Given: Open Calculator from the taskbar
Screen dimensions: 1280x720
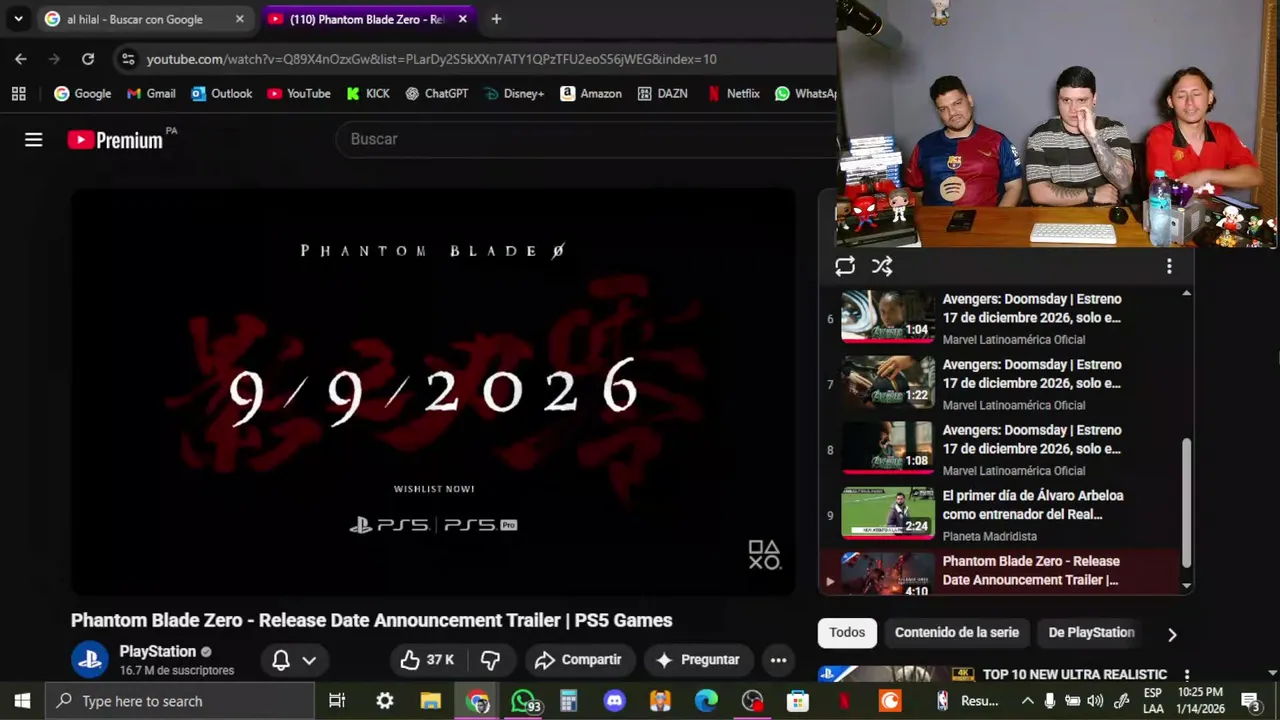Looking at the screenshot, I should tap(569, 701).
